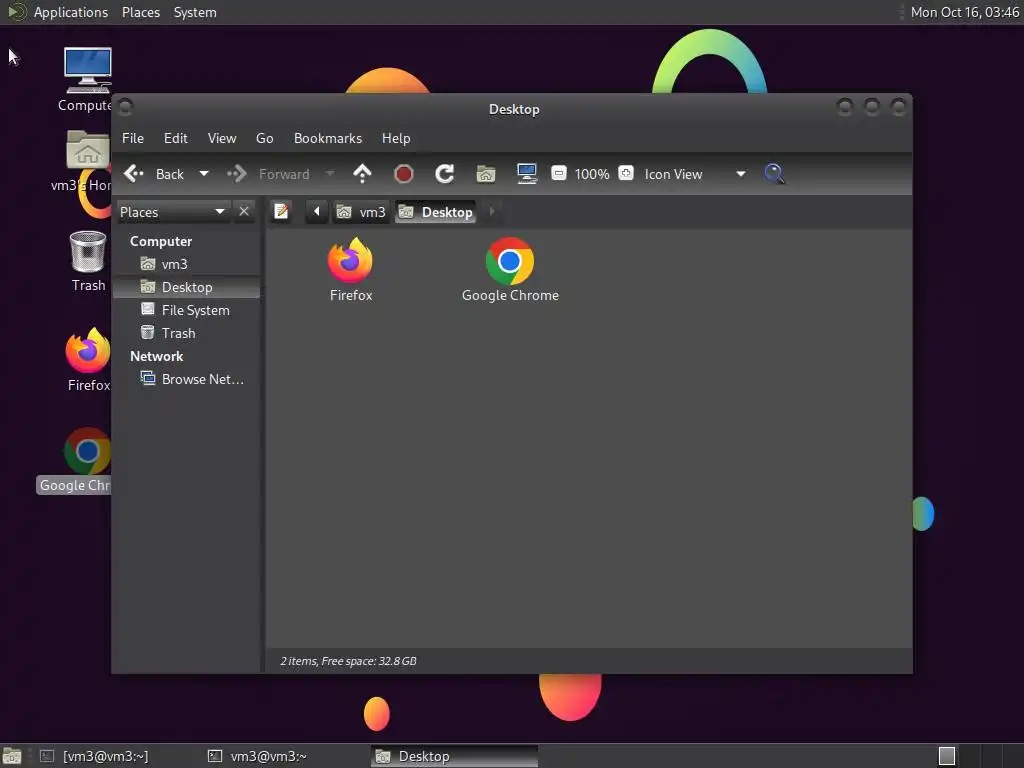Reload the current folder
Screen dimensions: 1024x768
(x=445, y=174)
